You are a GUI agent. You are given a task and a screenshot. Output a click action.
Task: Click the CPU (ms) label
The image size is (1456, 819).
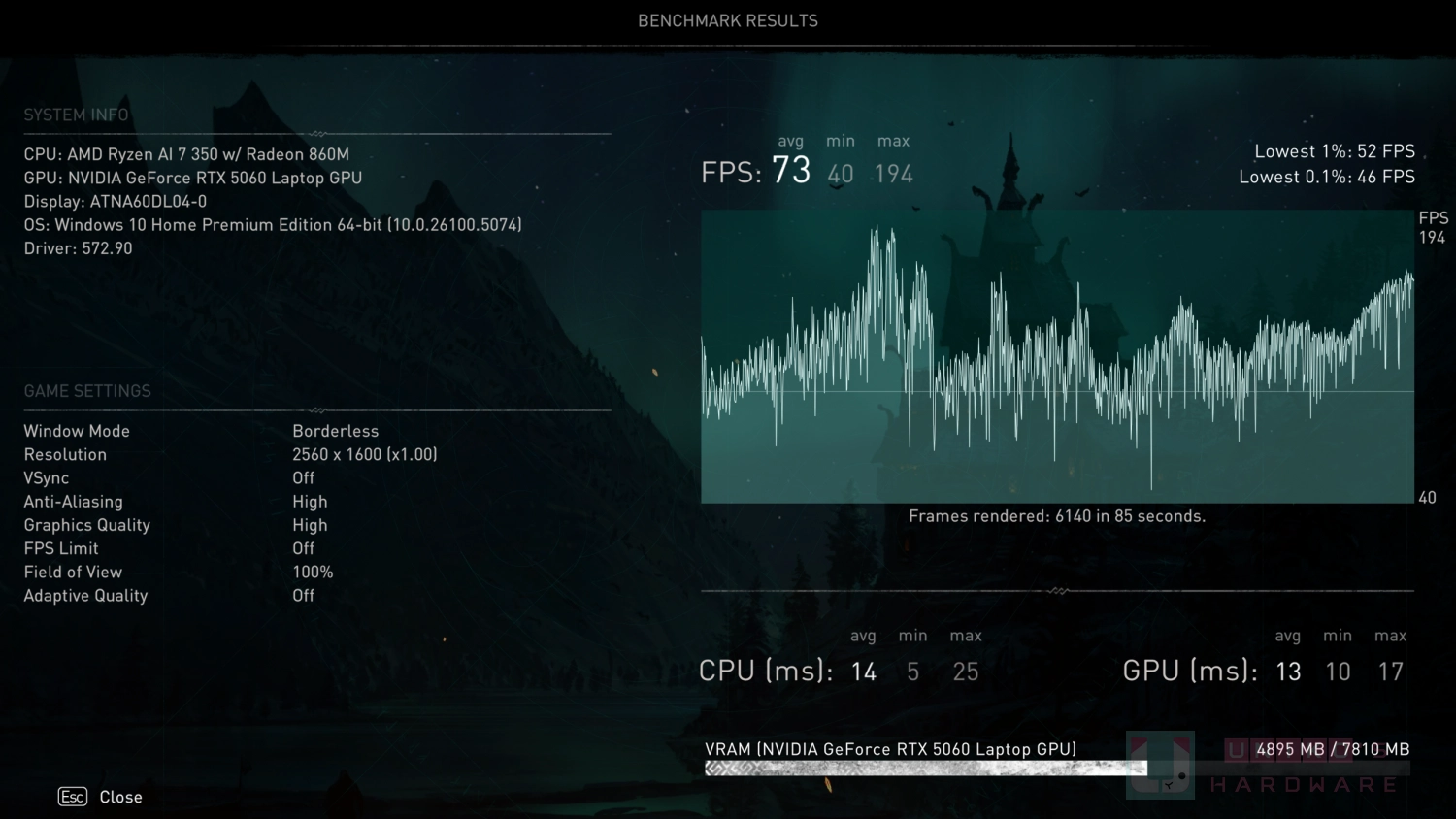click(766, 671)
